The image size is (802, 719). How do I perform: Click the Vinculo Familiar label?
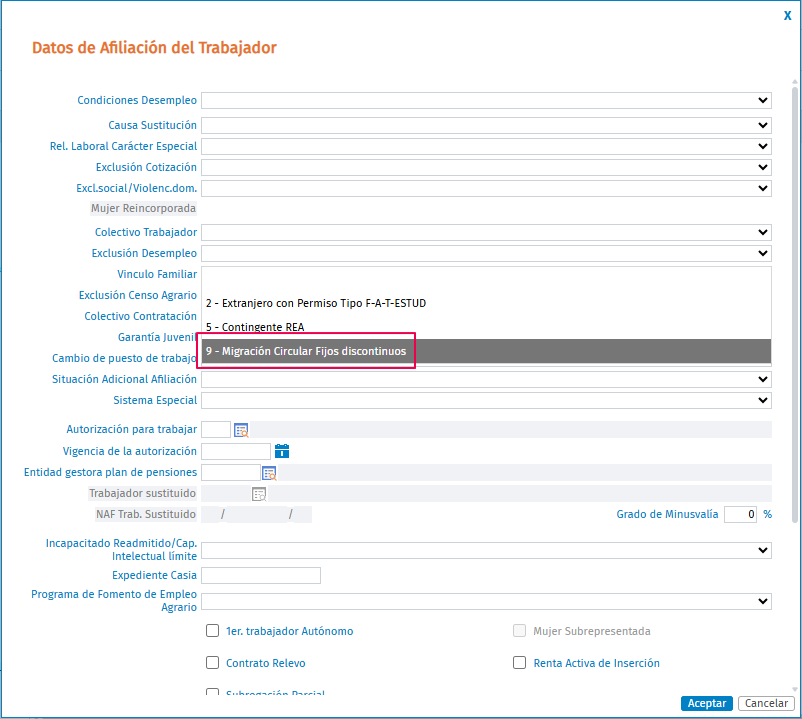[157, 274]
